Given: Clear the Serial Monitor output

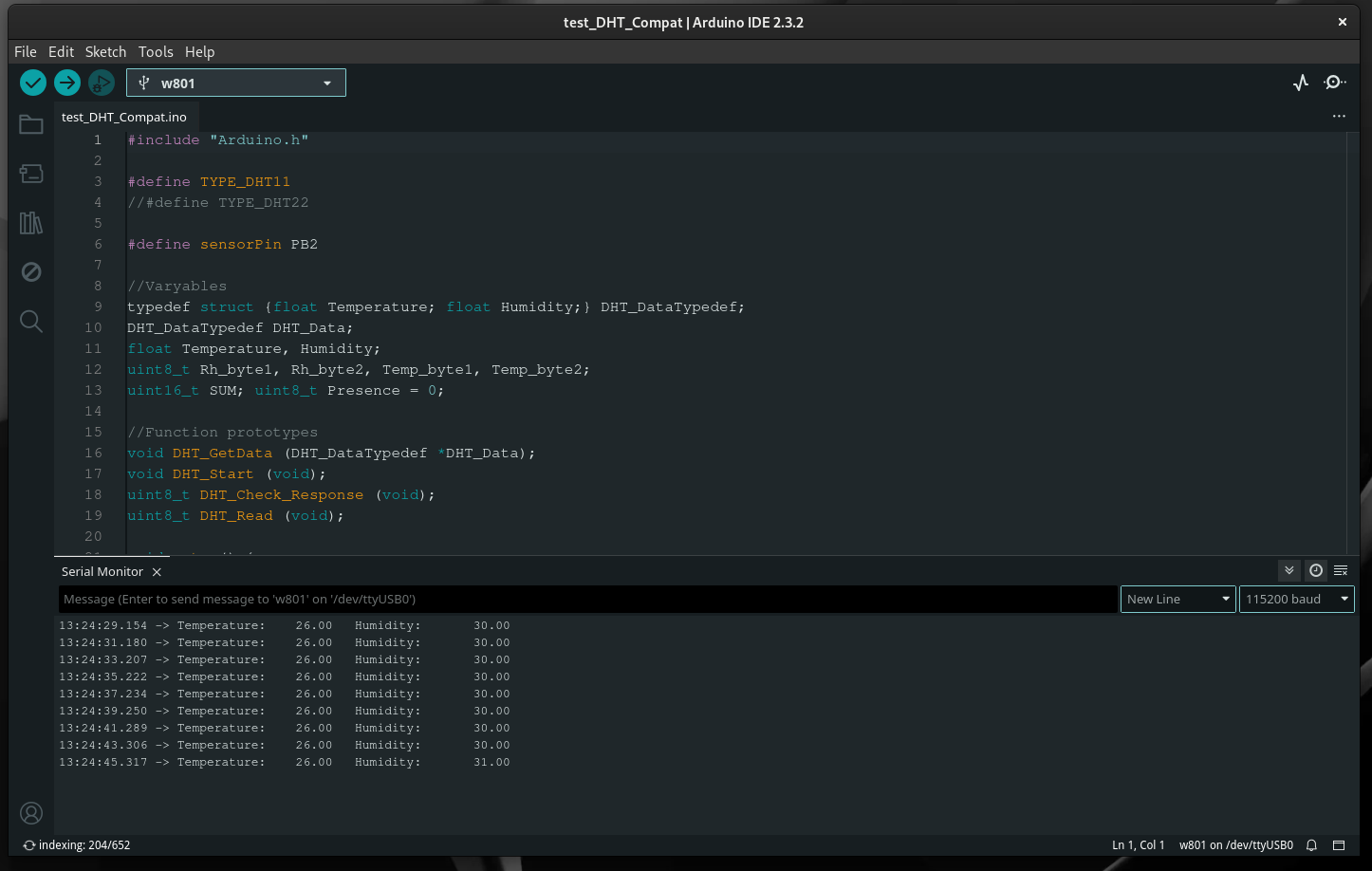Looking at the screenshot, I should 1341,570.
